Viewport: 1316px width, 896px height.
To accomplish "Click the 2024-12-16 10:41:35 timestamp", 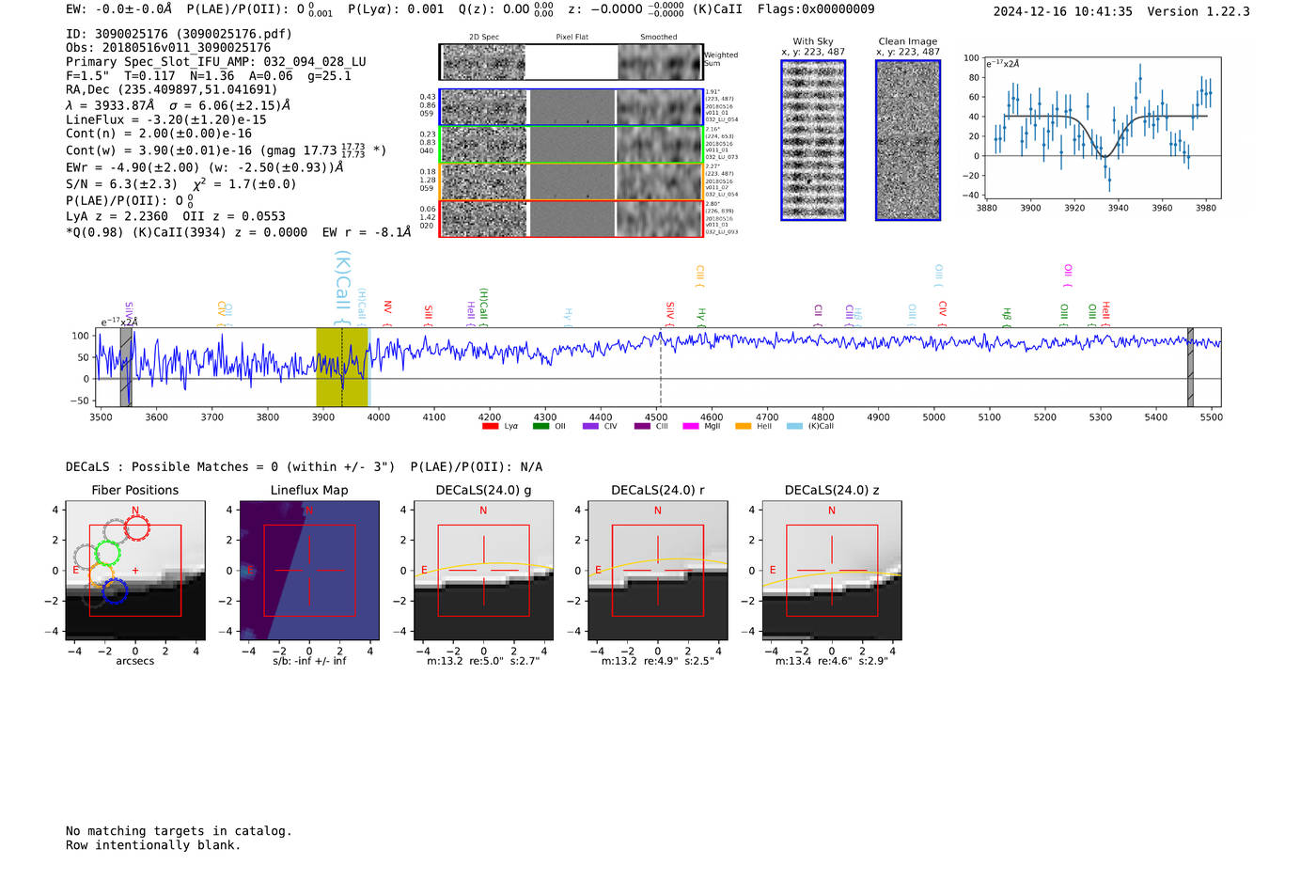I will pos(1063,11).
